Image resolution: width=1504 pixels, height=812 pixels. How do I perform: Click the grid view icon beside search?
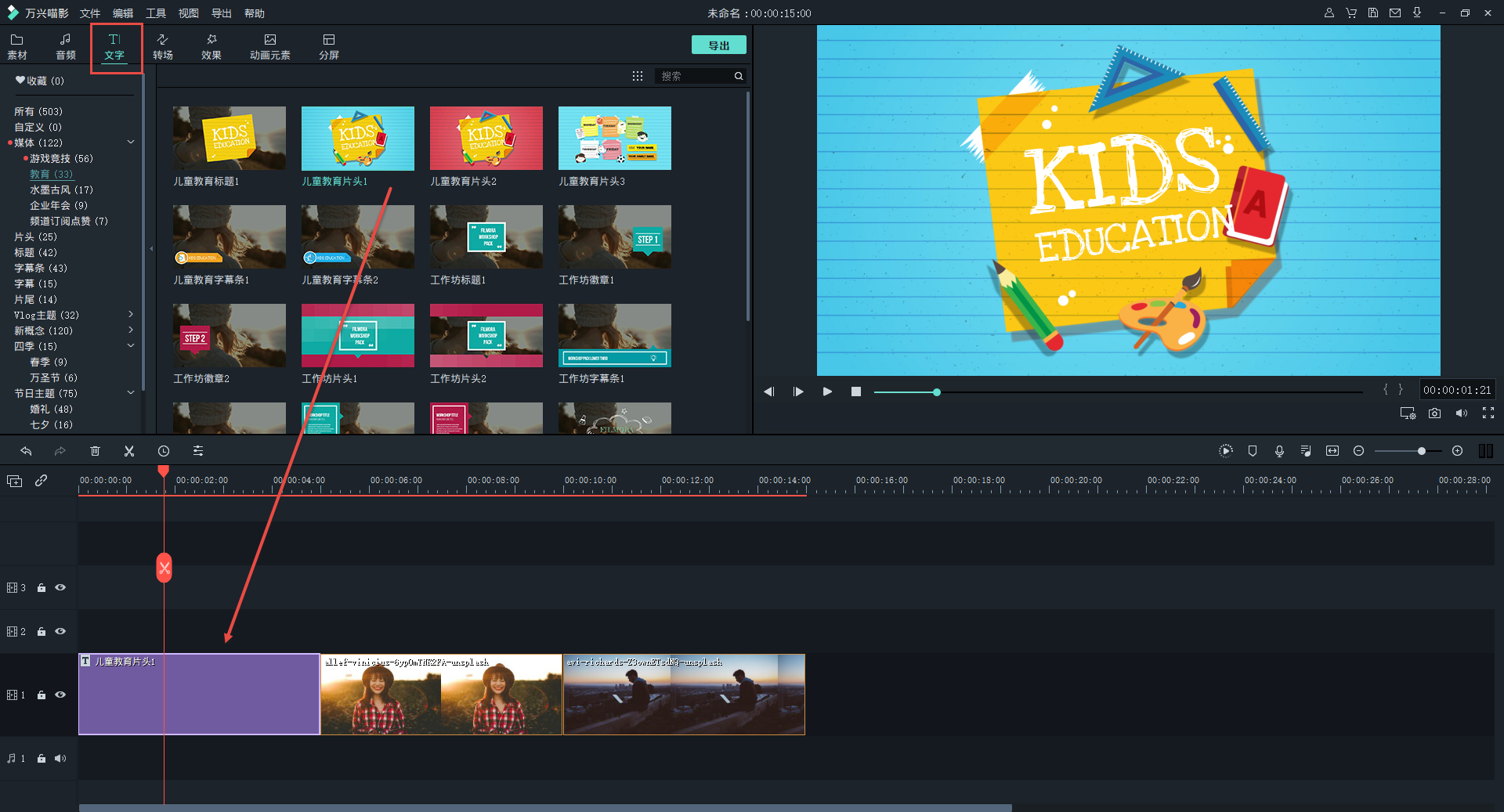pos(638,76)
